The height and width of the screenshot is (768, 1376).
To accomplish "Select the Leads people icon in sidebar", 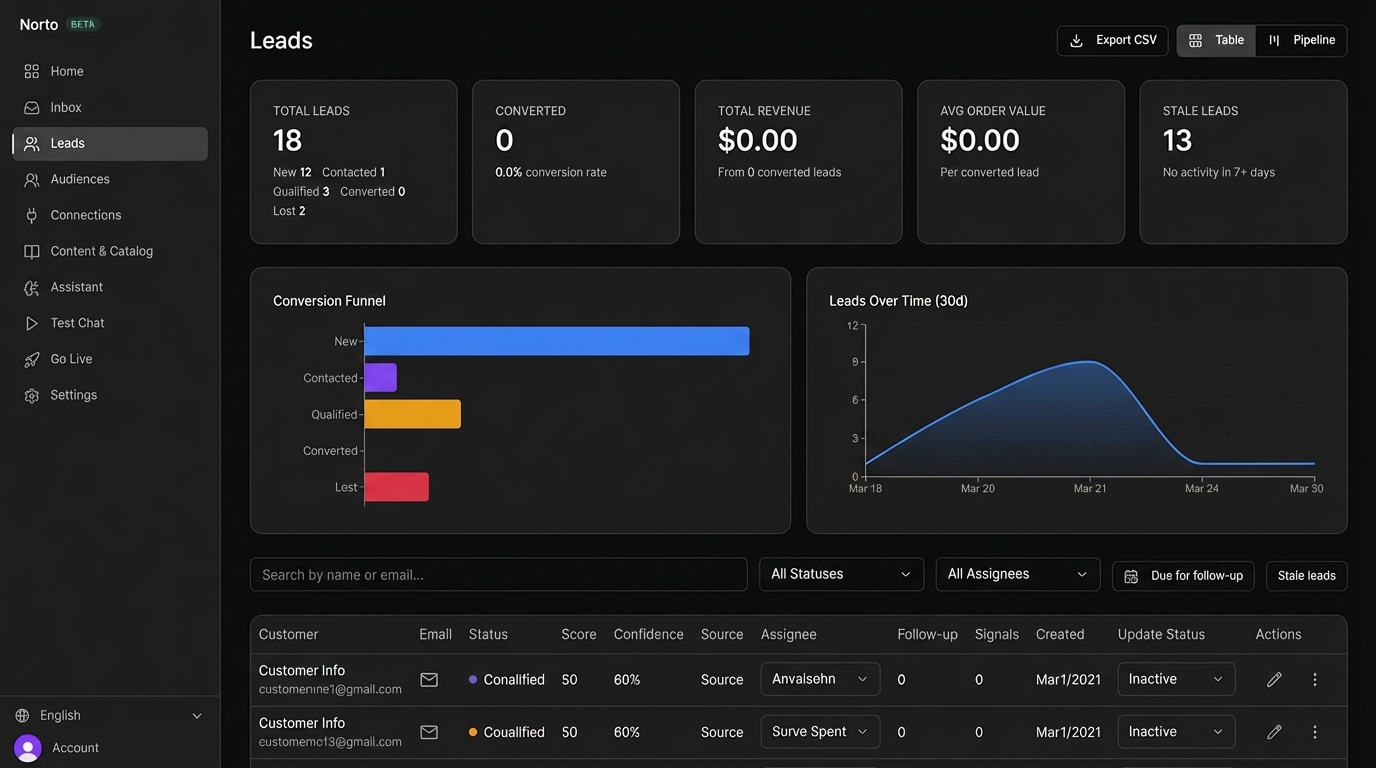I will pyautogui.click(x=32, y=143).
